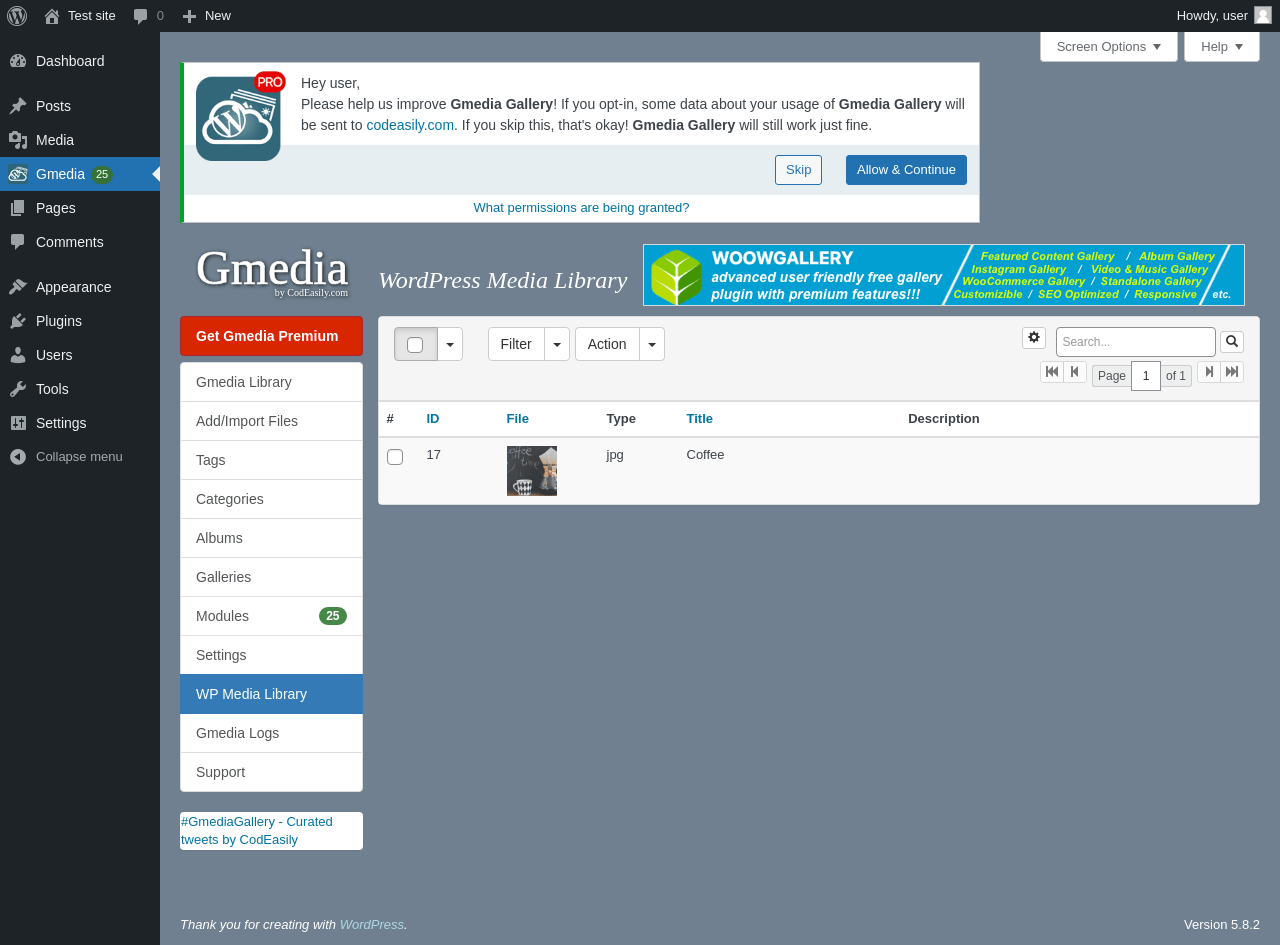Open the Gmedia Library tab
1280x945 pixels.
click(271, 382)
